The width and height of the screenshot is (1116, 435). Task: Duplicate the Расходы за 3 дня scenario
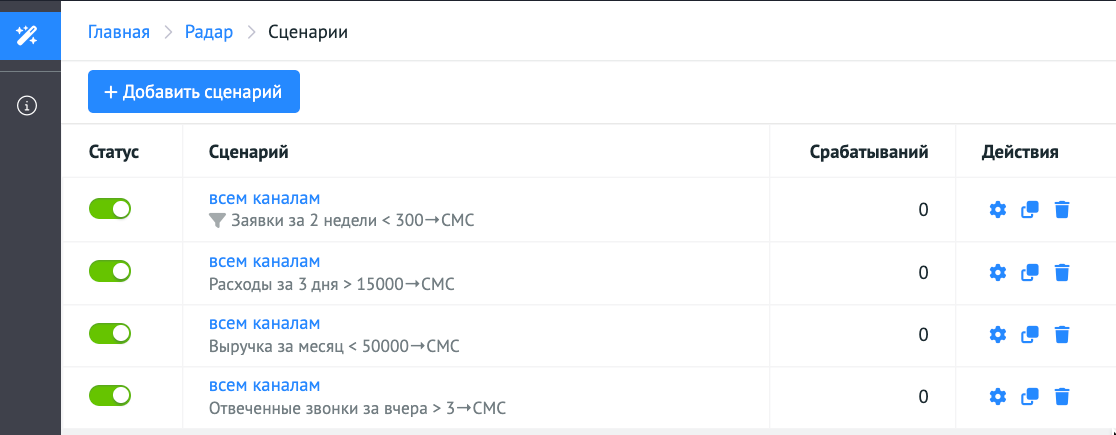pos(1029,272)
